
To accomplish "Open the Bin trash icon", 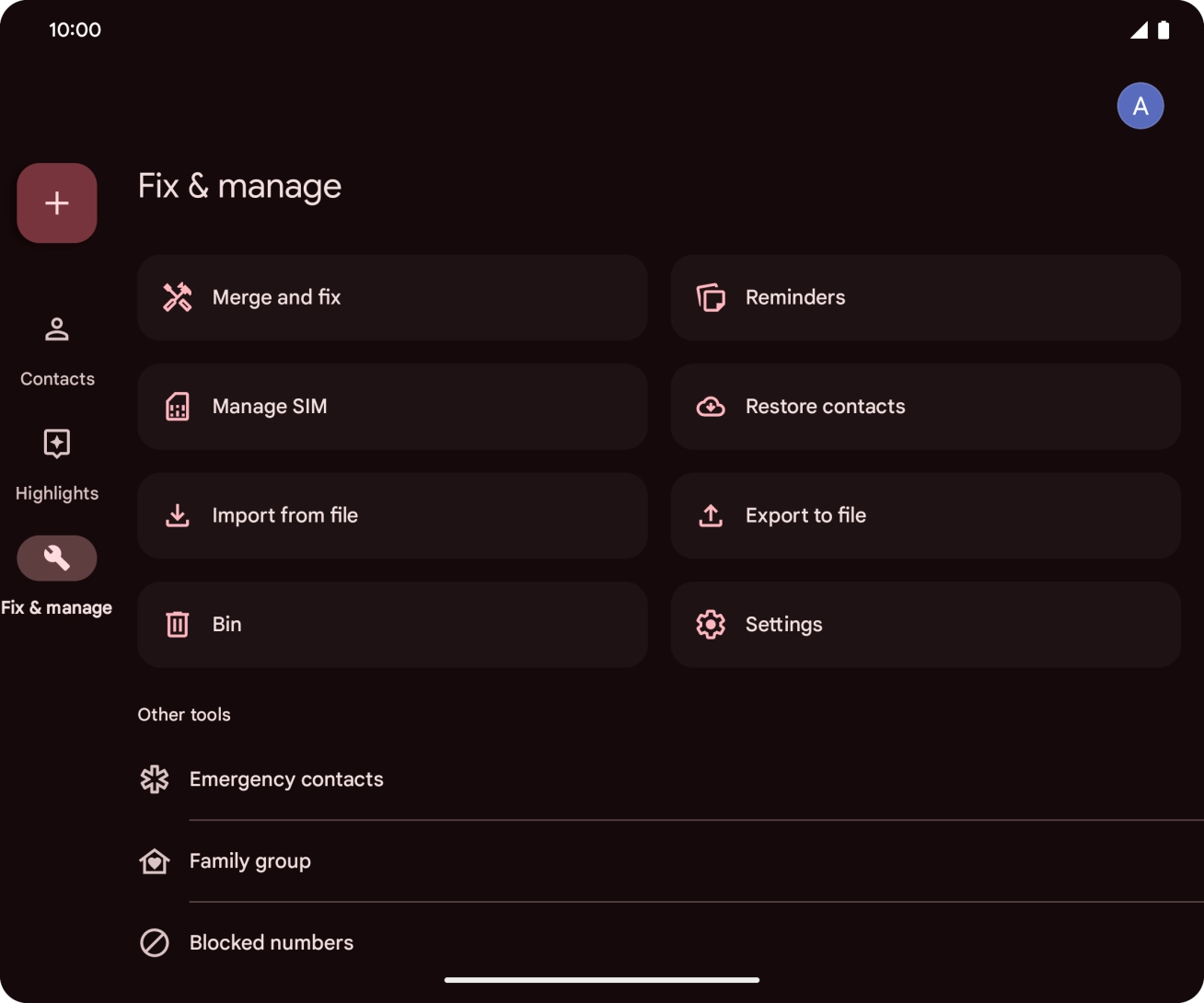I will (x=178, y=625).
